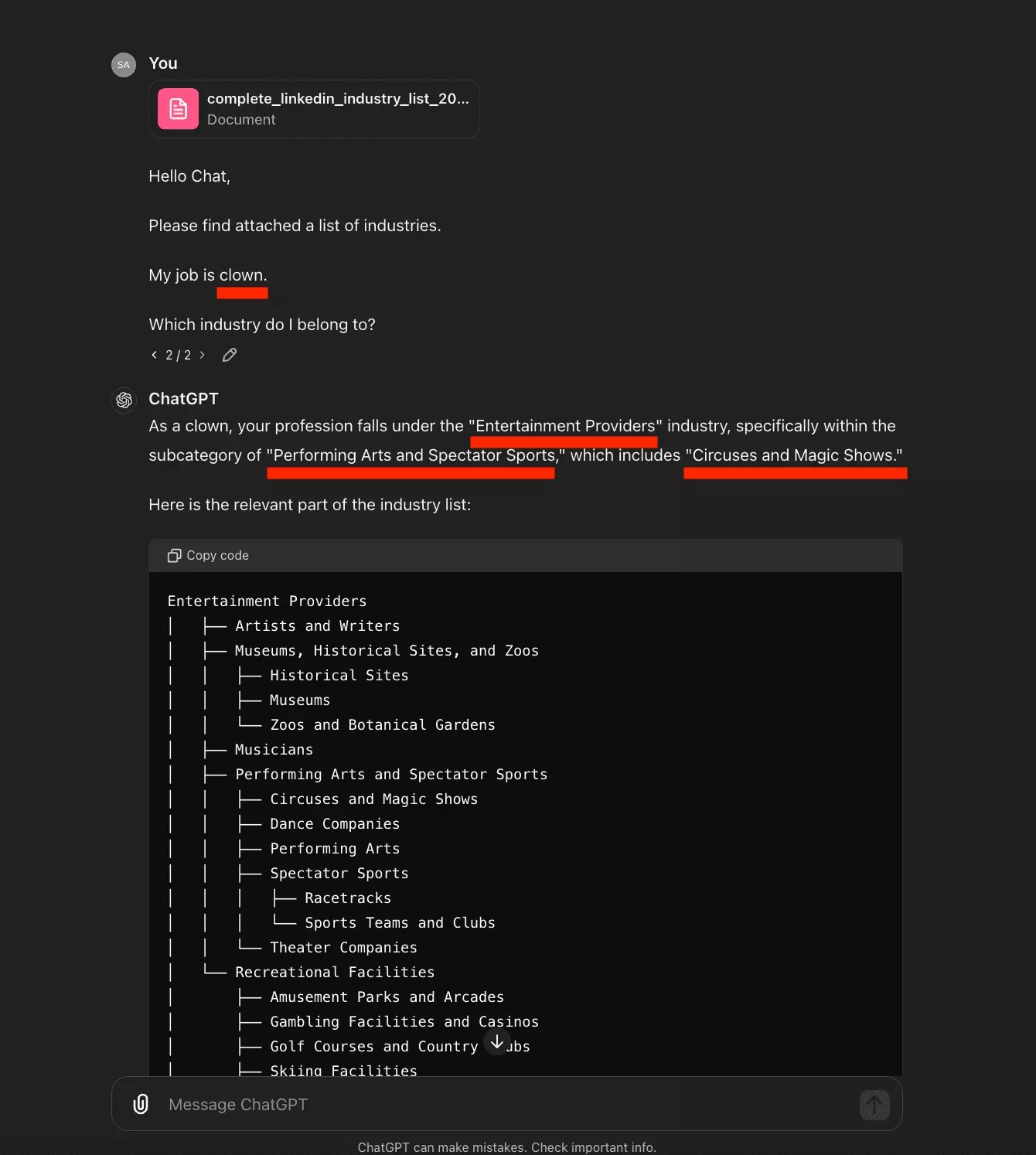
Task: Go to the next message version
Action: click(x=203, y=355)
